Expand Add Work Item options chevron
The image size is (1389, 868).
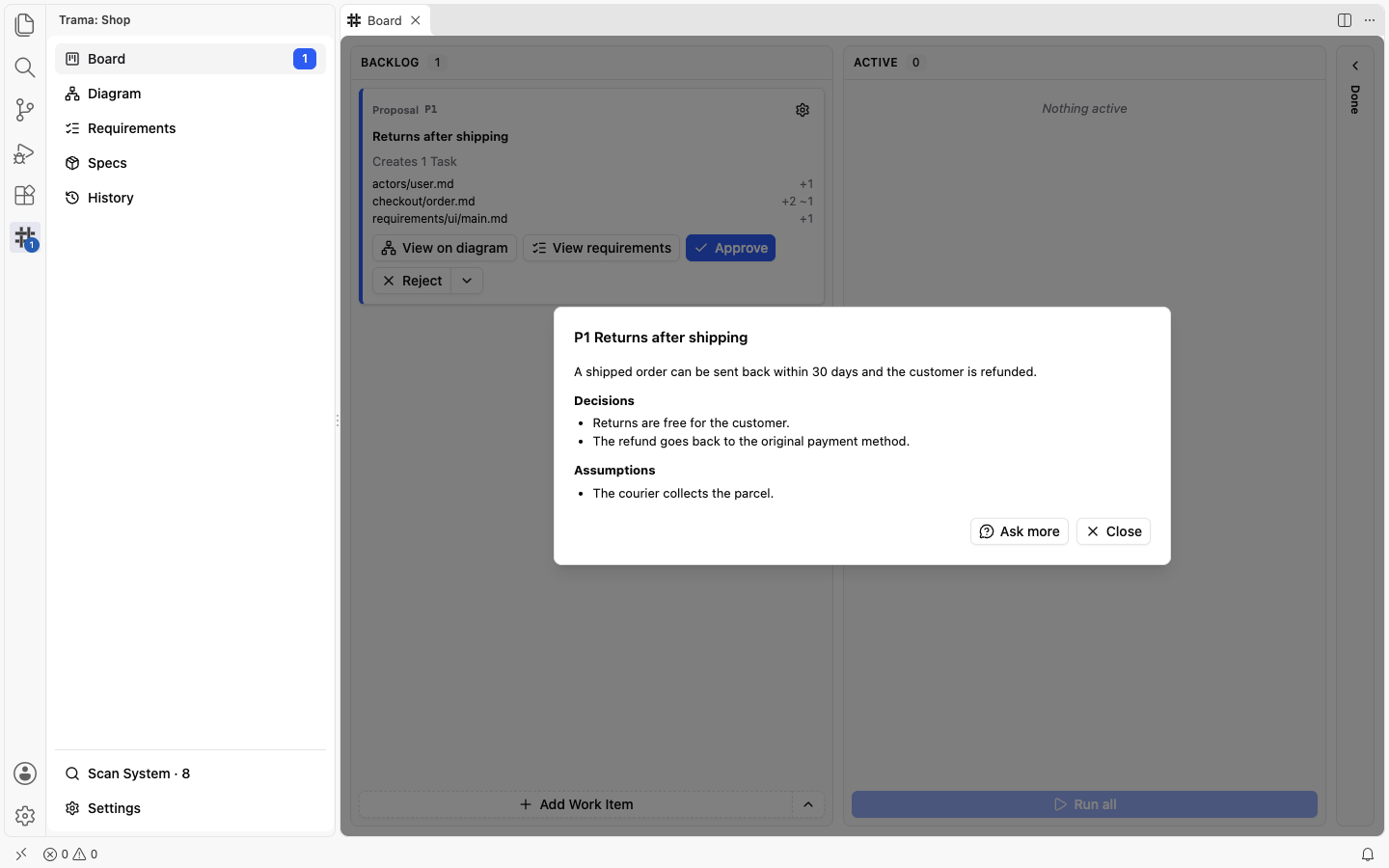[808, 804]
